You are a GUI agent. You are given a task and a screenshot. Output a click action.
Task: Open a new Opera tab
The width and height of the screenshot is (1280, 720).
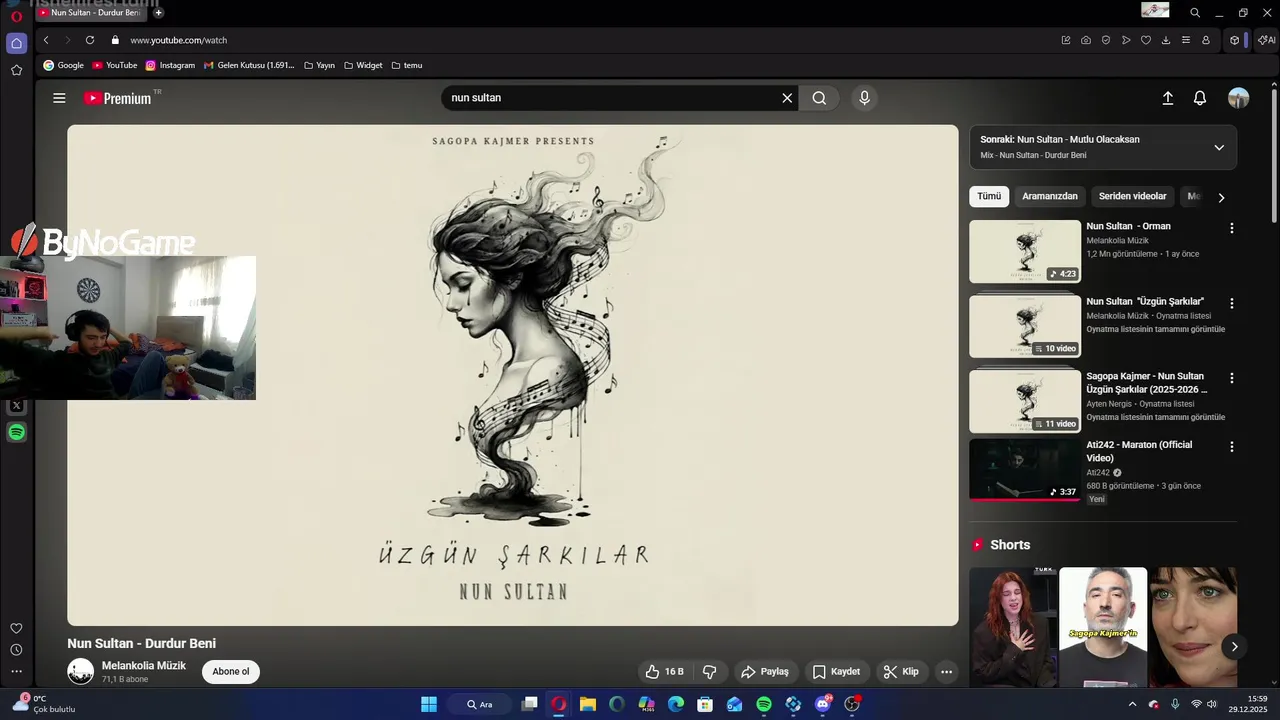158,13
